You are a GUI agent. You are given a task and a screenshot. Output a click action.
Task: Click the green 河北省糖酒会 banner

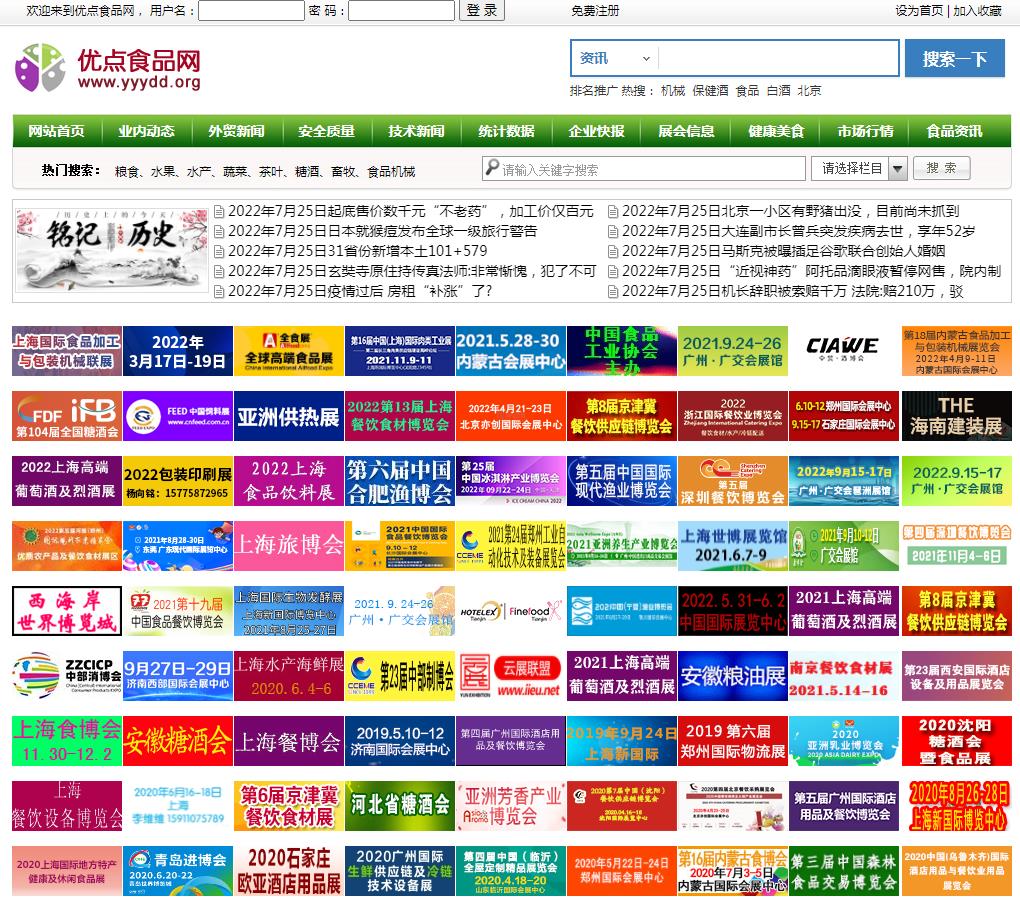pyautogui.click(x=399, y=806)
